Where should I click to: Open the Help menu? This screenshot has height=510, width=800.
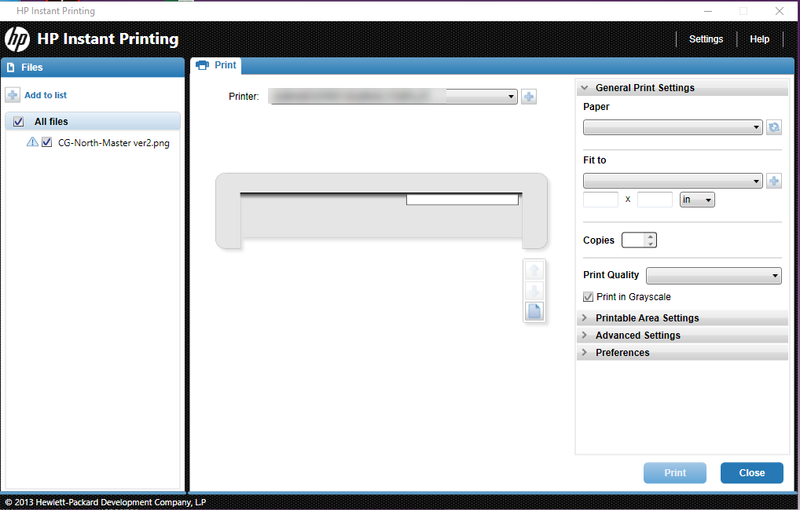[759, 39]
